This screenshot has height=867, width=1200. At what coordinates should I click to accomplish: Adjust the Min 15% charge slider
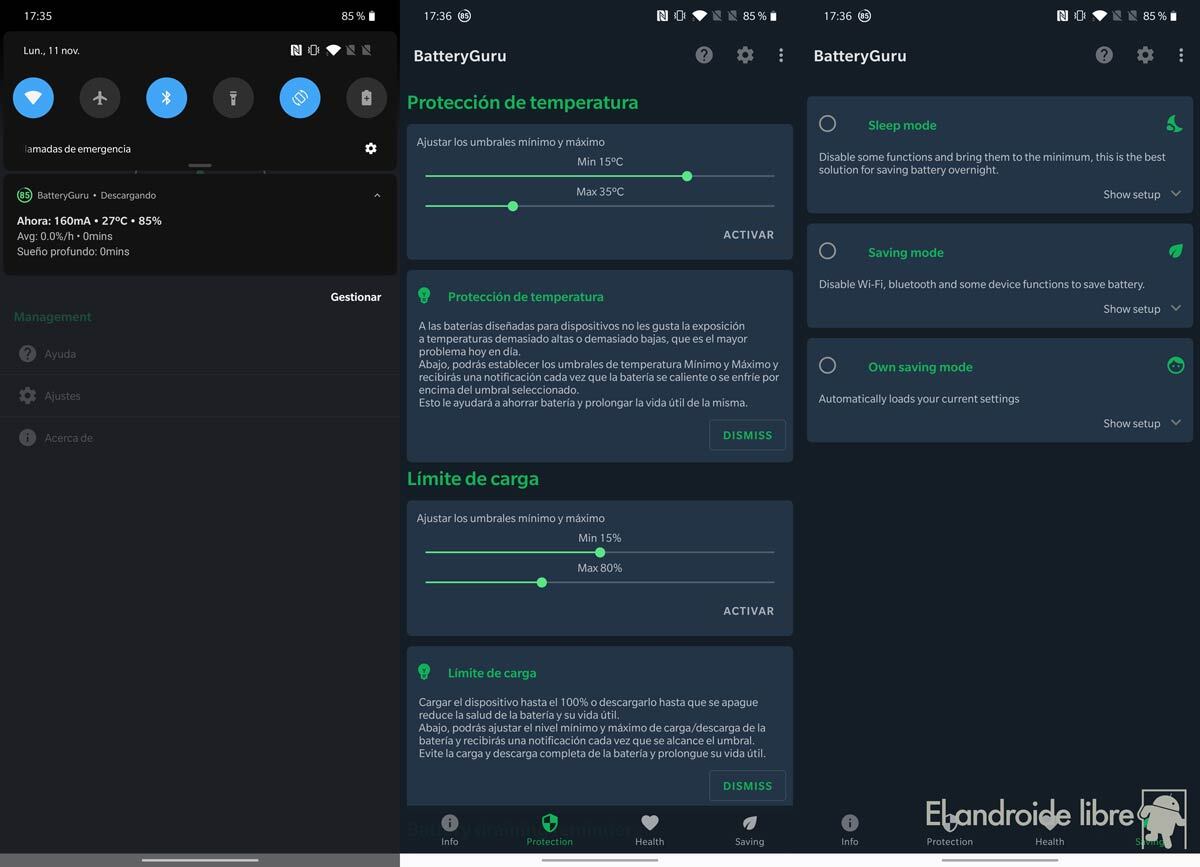pos(600,552)
